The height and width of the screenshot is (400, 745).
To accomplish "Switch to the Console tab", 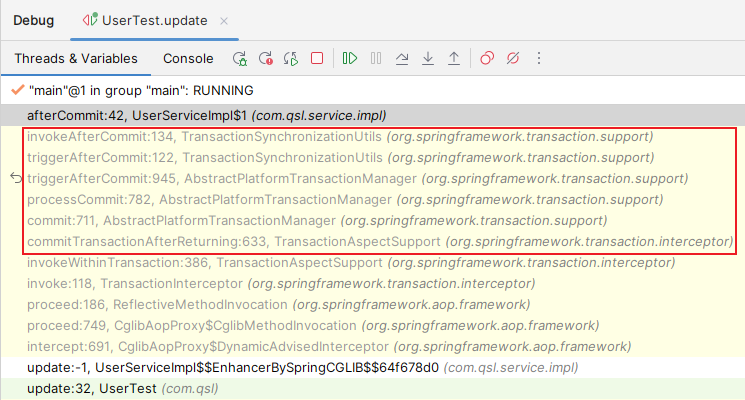I will point(188,58).
